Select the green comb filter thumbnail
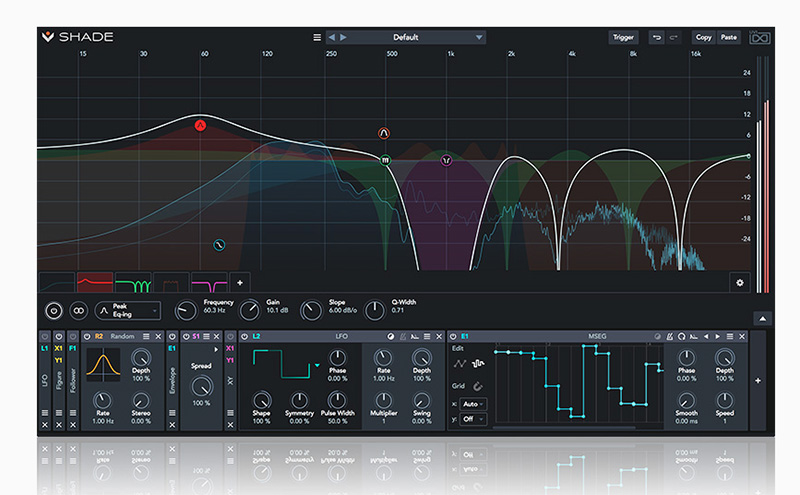800x495 pixels. (x=133, y=283)
